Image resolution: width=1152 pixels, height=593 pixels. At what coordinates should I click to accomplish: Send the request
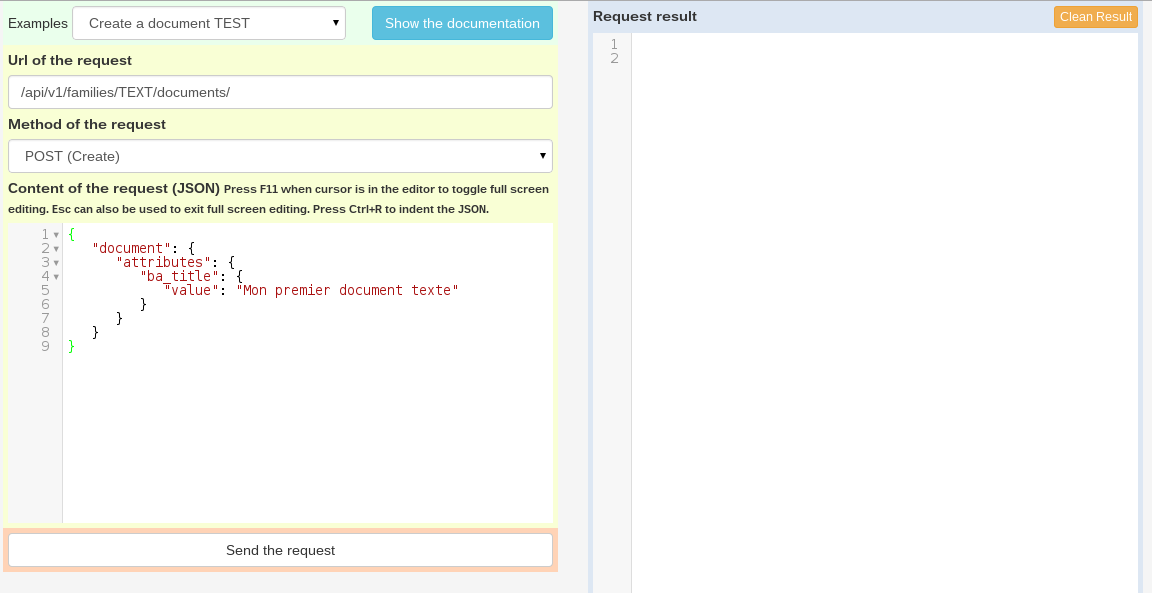(280, 550)
